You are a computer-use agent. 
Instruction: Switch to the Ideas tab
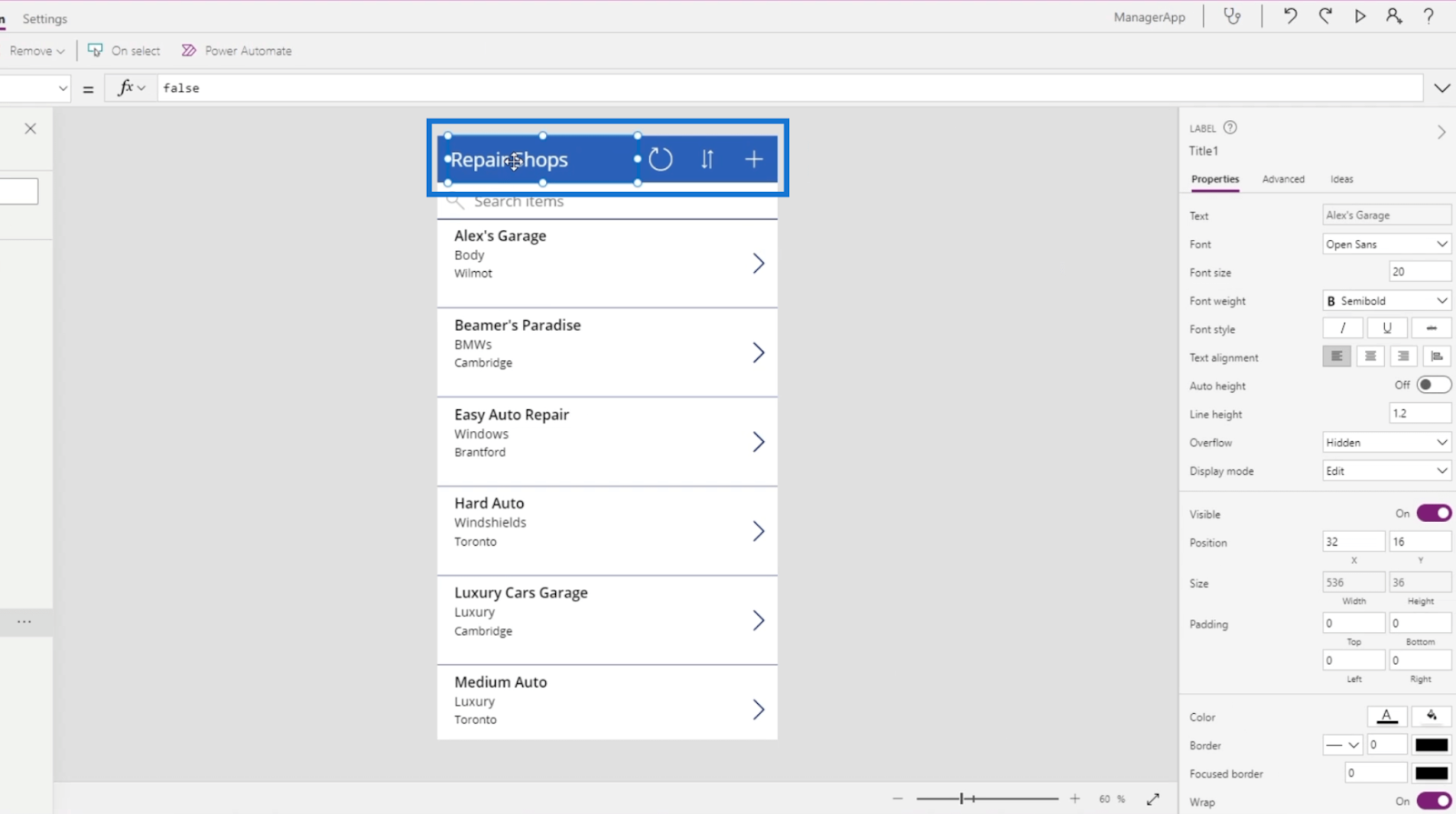click(x=1341, y=179)
